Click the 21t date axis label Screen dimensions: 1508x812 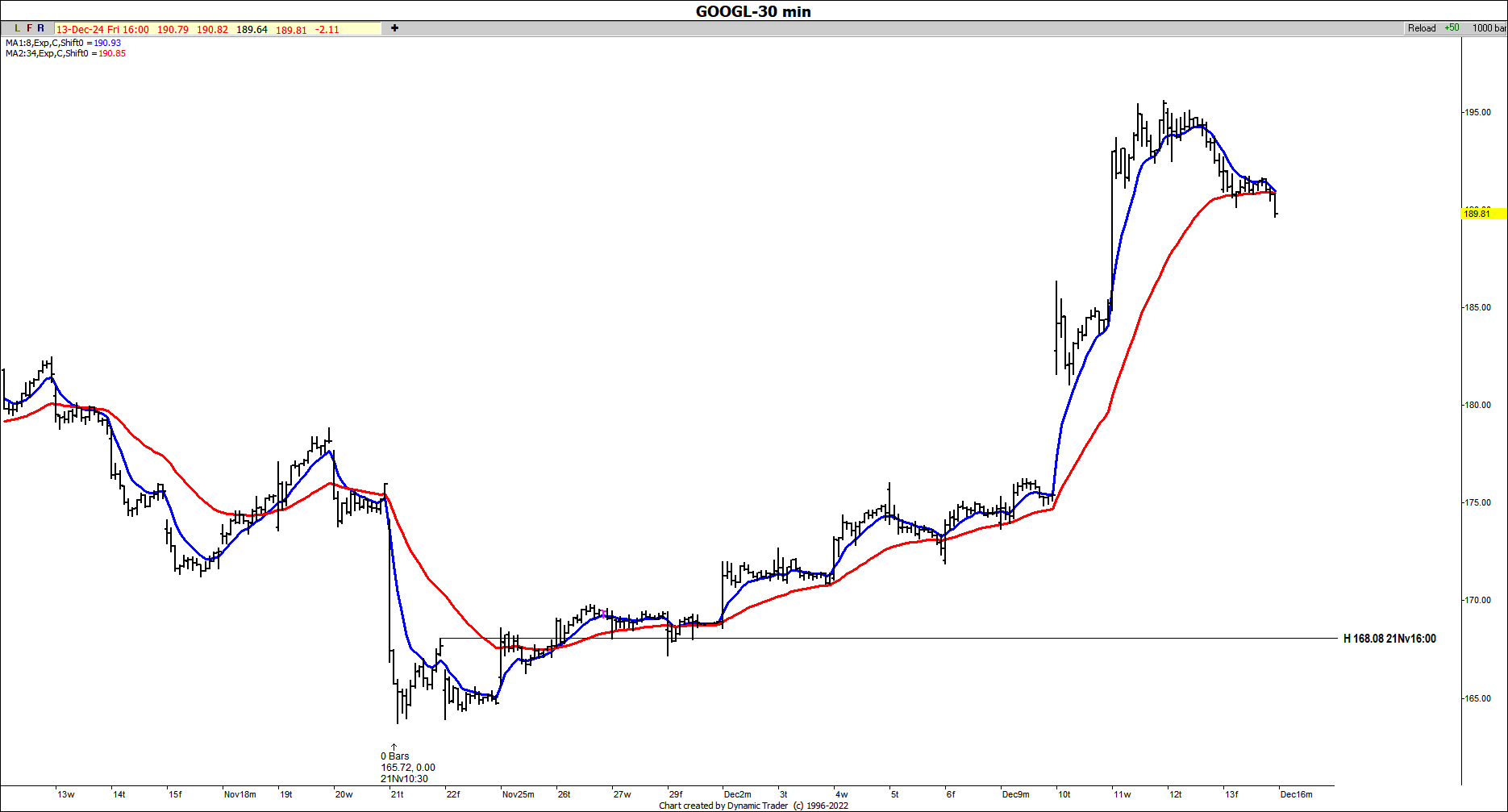[x=397, y=794]
